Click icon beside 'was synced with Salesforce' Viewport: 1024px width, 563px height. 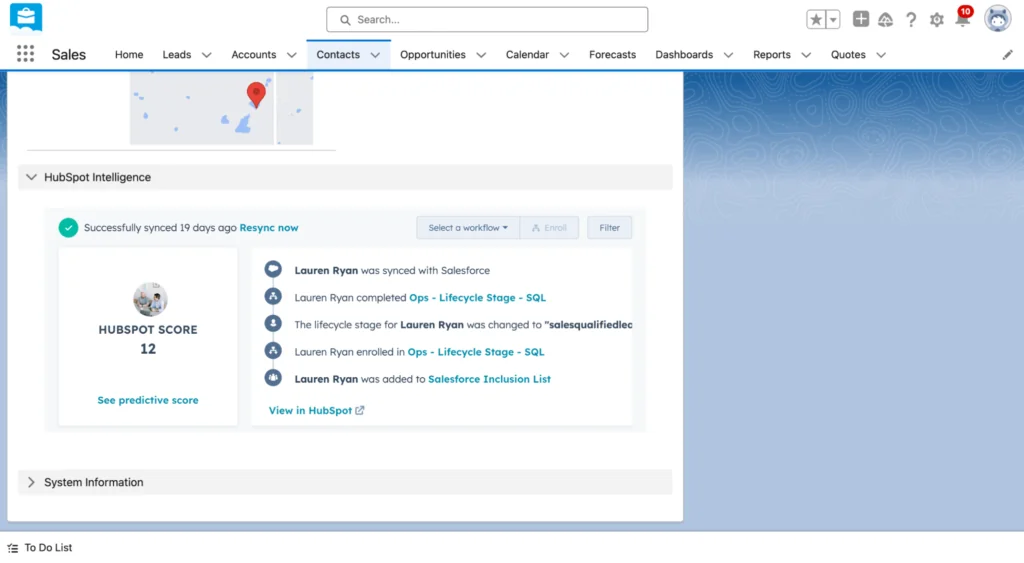[x=273, y=269]
